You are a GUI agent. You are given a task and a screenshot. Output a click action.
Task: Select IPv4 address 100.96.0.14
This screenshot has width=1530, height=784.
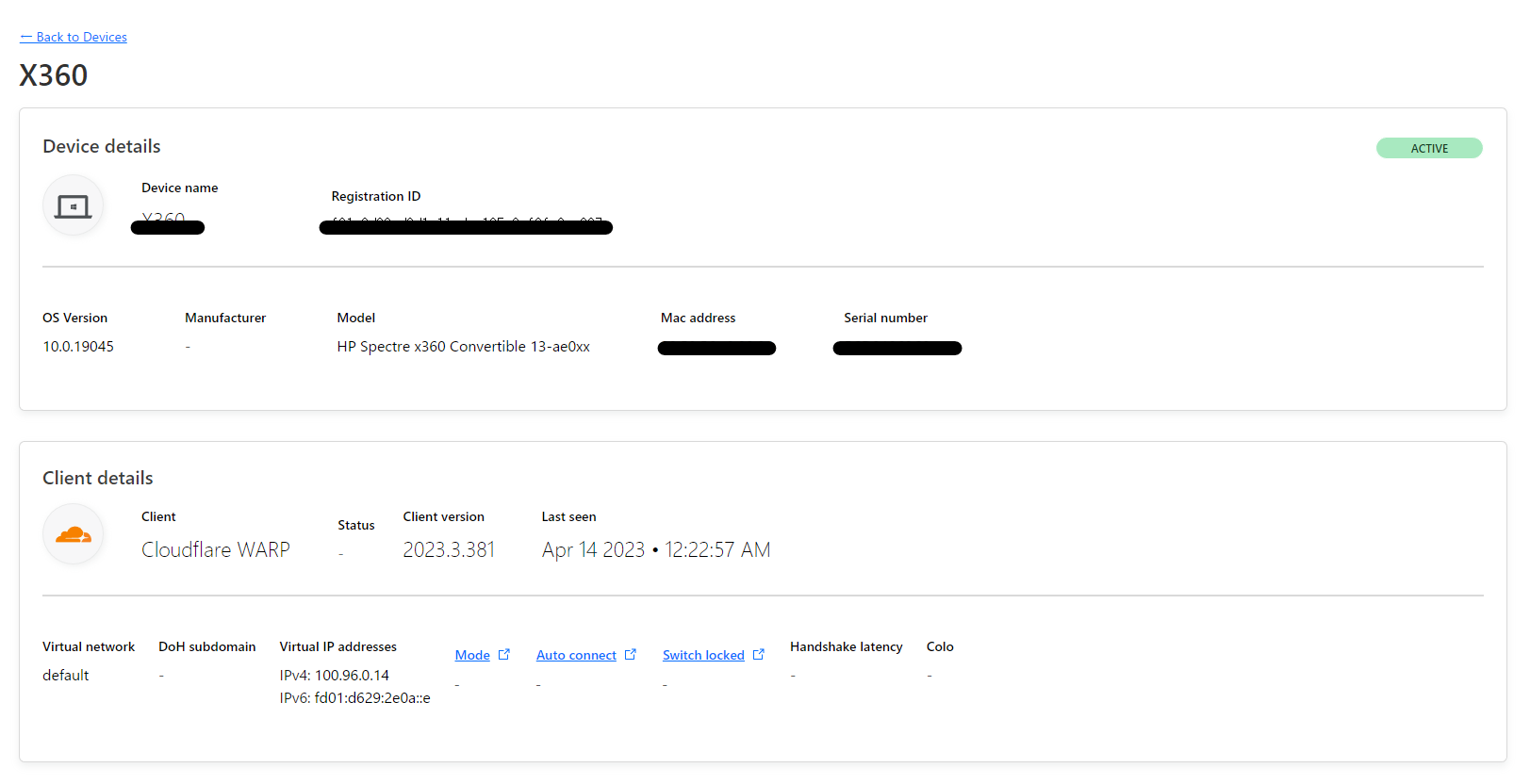tap(352, 676)
